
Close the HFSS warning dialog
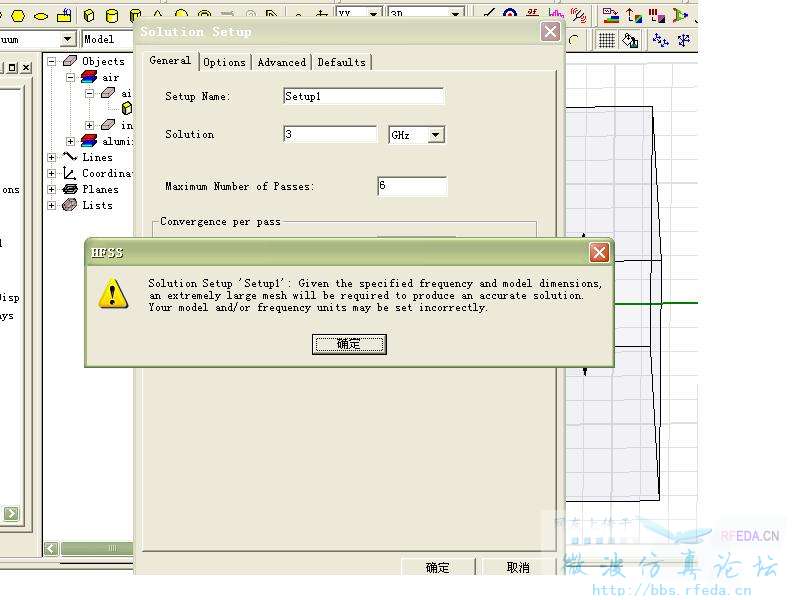pos(599,253)
